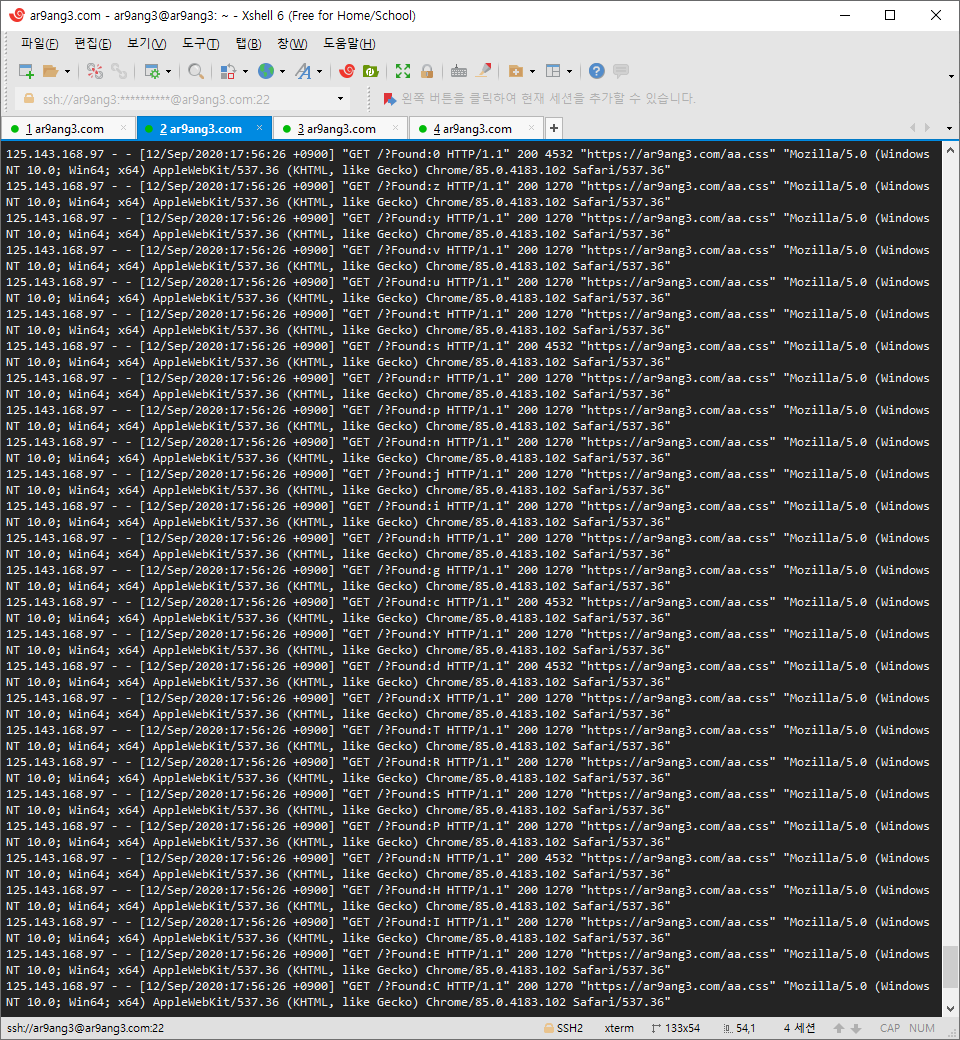Screen dimensions: 960x1040
Task: Click '4 세션' in status bar
Action: [799, 1028]
